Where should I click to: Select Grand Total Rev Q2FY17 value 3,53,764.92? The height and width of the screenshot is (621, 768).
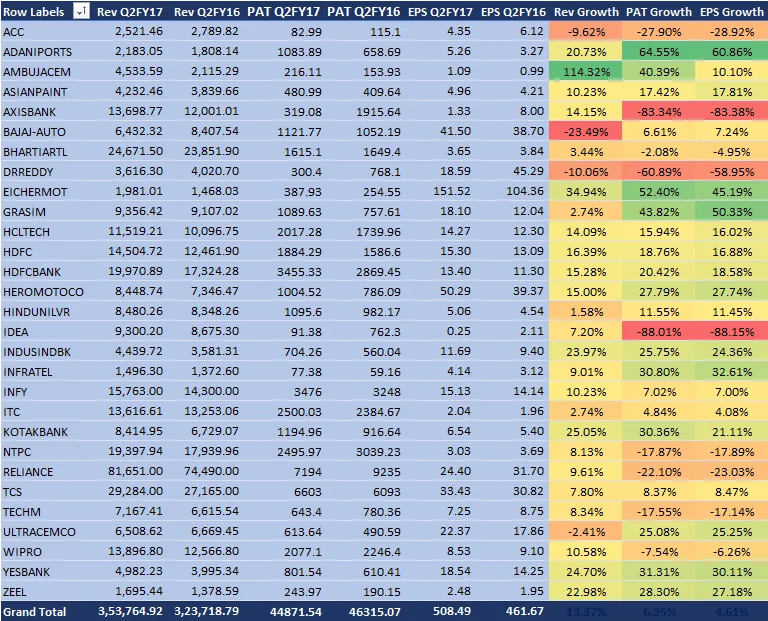(x=130, y=612)
